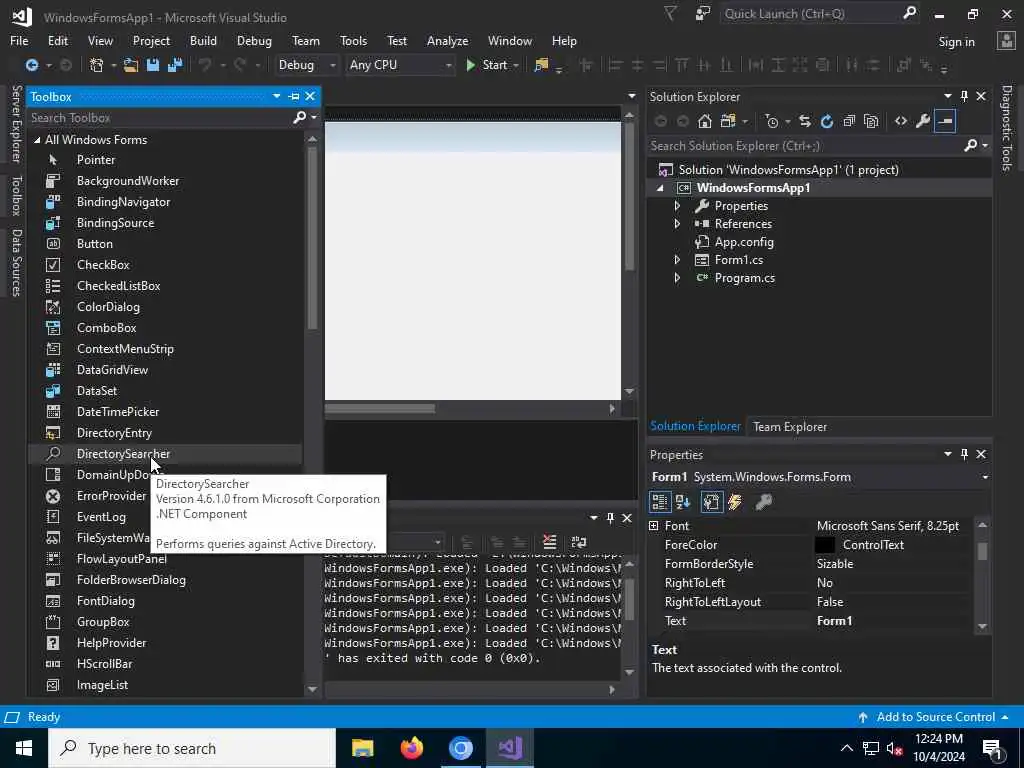Screen dimensions: 1024x768
Task: Click the Save floppy disk icon
Action: (153, 65)
